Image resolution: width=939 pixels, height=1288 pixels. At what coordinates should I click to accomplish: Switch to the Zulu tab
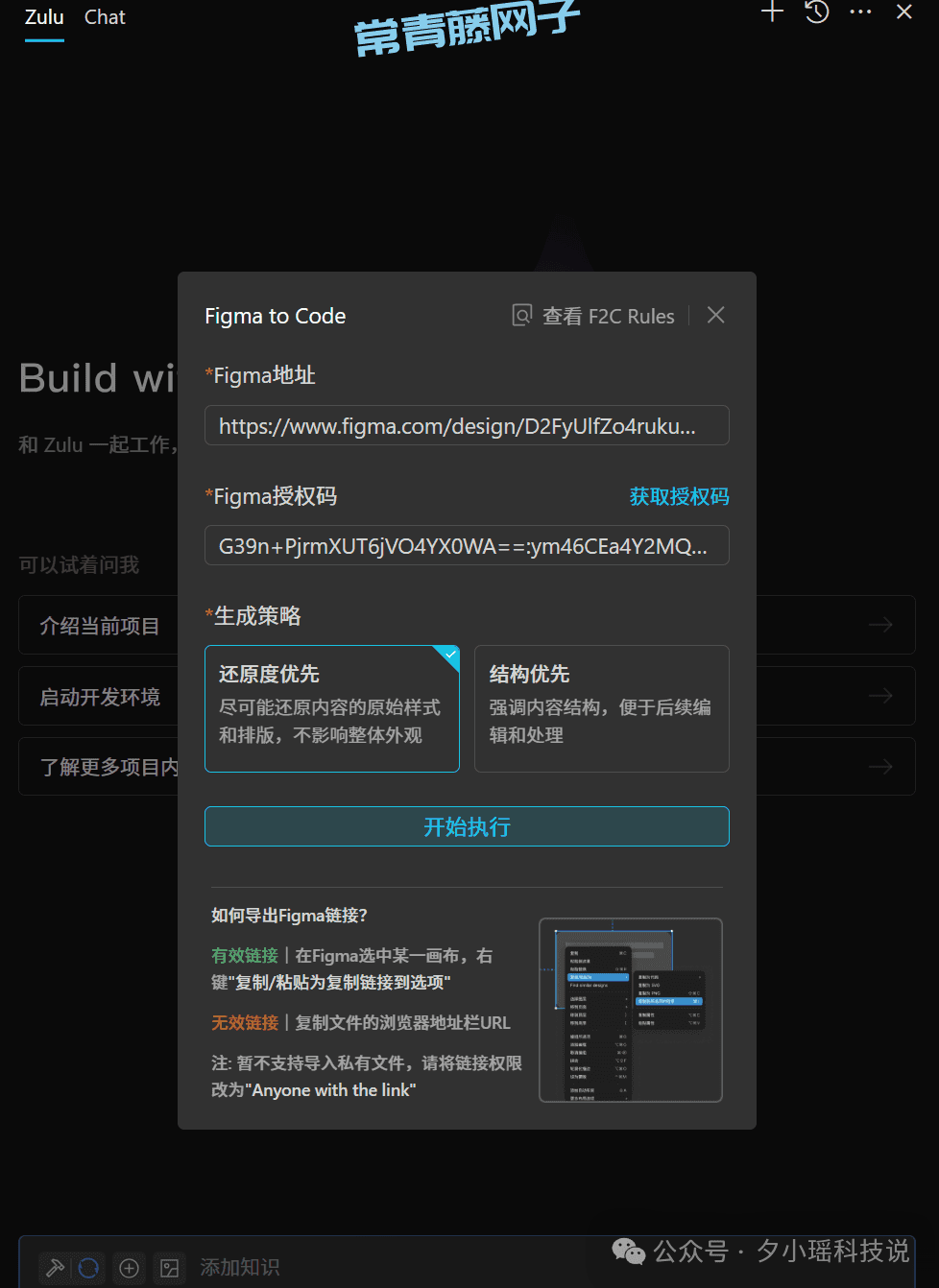click(44, 17)
